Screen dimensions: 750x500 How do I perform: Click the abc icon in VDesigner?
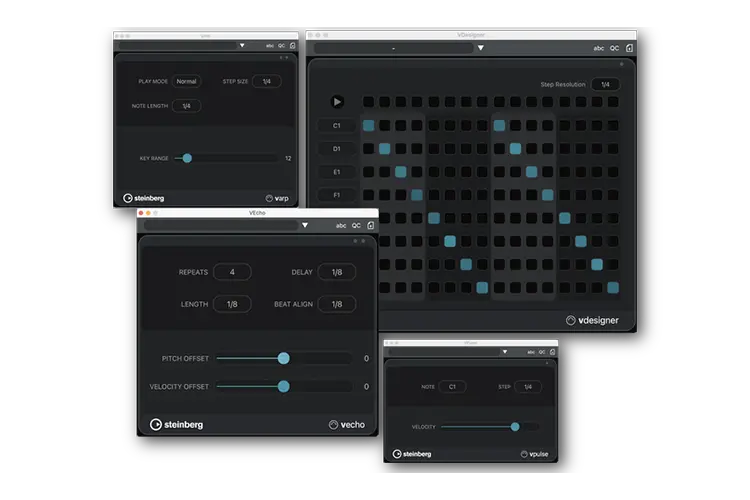click(598, 48)
